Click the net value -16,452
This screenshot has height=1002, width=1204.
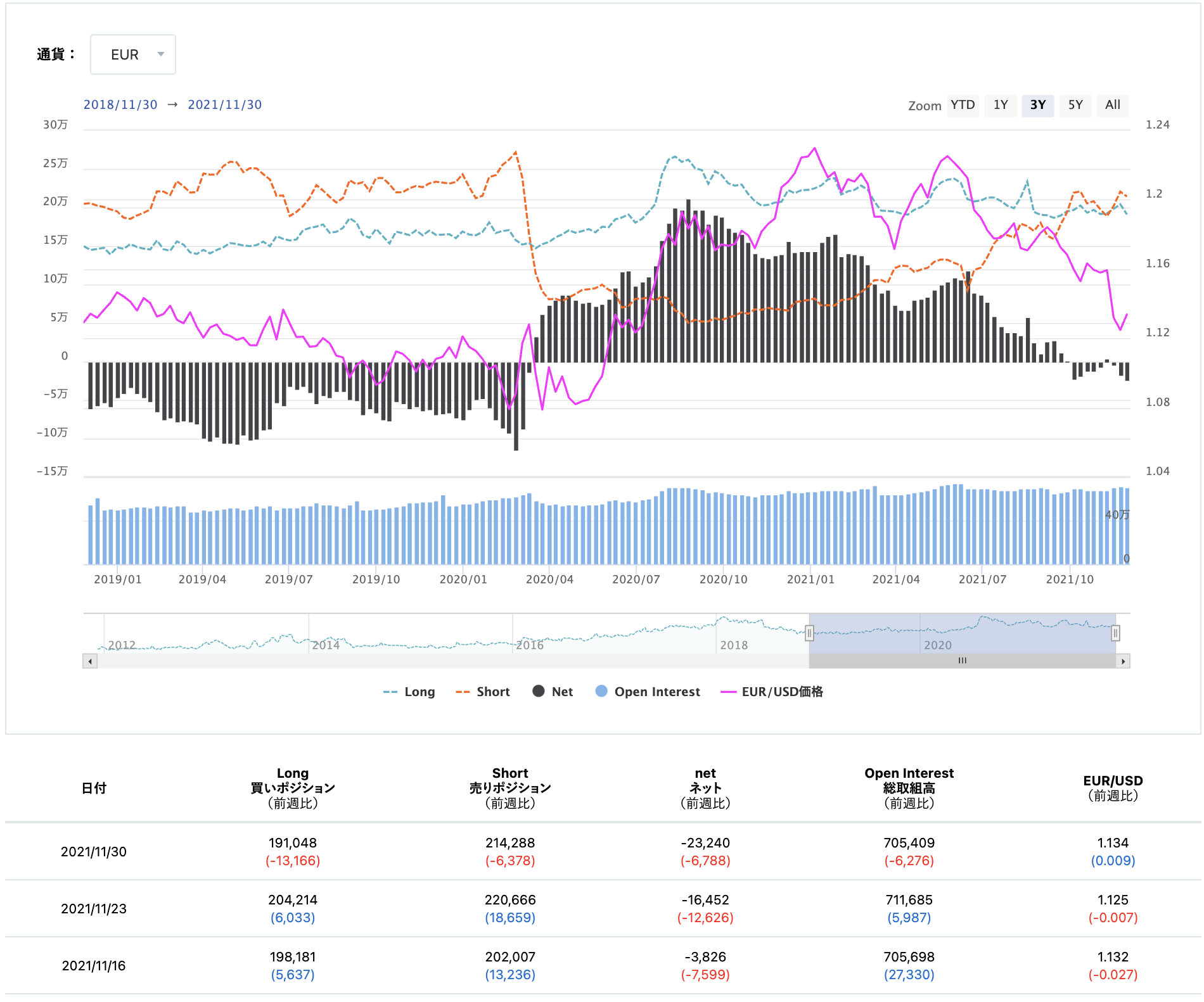(x=705, y=900)
